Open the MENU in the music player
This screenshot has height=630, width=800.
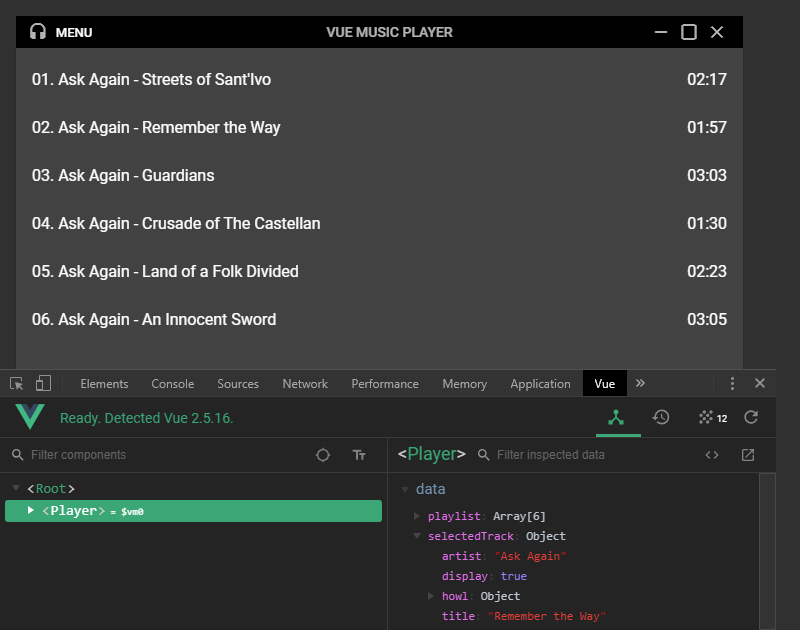[x=74, y=33]
